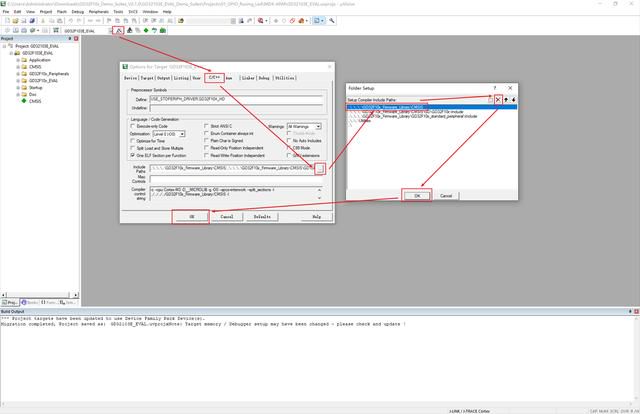
Task: Open Options for Target wand icon
Action: (x=118, y=30)
